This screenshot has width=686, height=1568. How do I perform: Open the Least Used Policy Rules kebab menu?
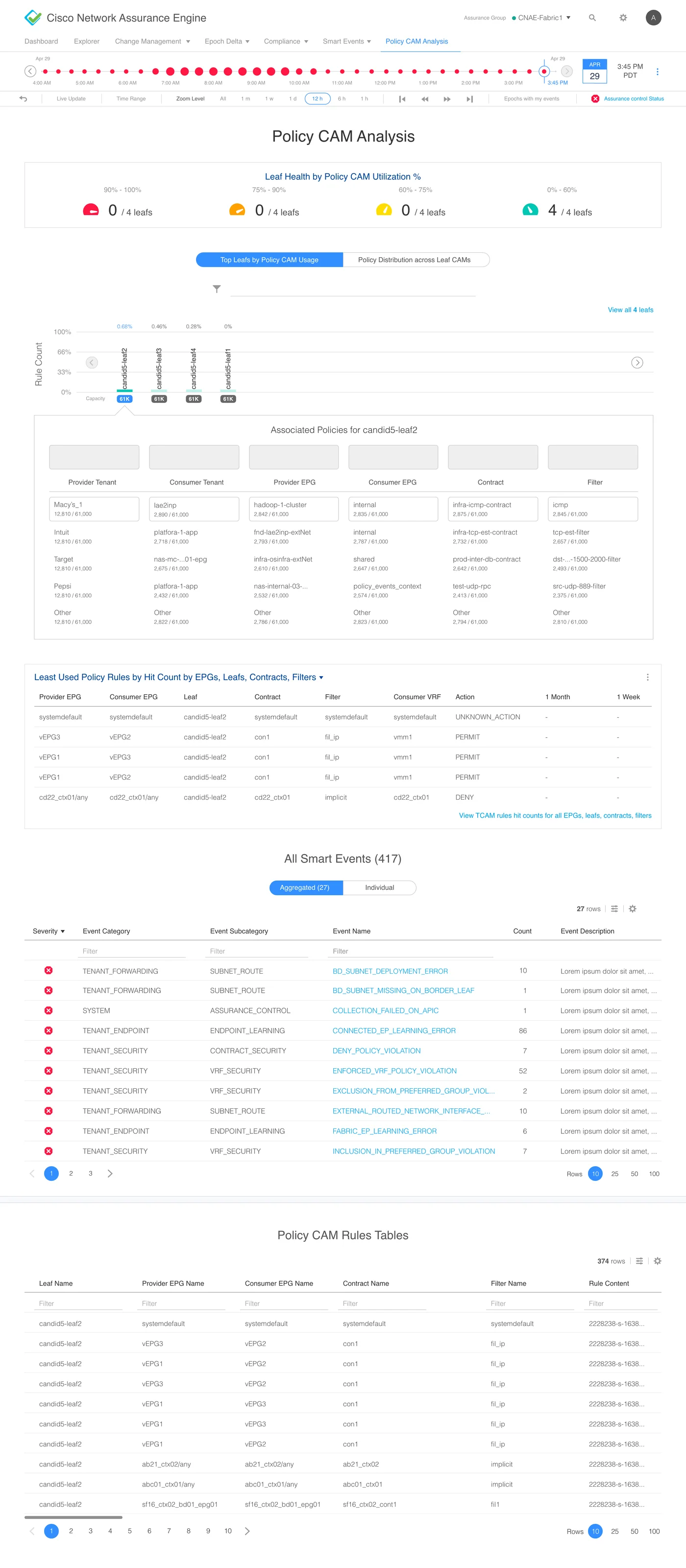click(x=647, y=678)
